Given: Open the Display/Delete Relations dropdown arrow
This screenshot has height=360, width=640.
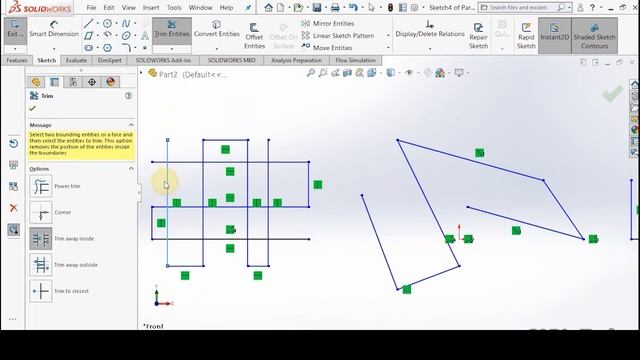Looking at the screenshot, I should (x=430, y=49).
